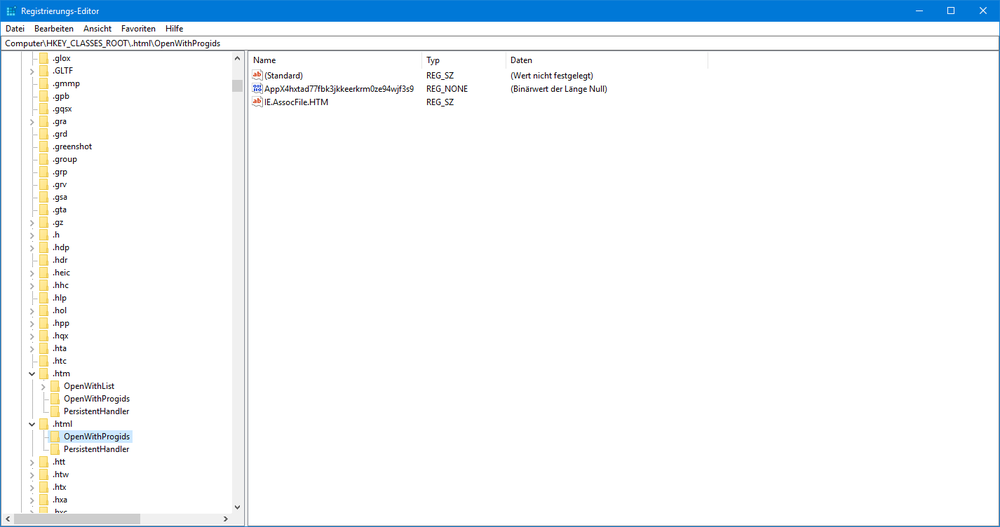Expand the .gz key arrow
This screenshot has height=527, width=1000.
point(32,222)
